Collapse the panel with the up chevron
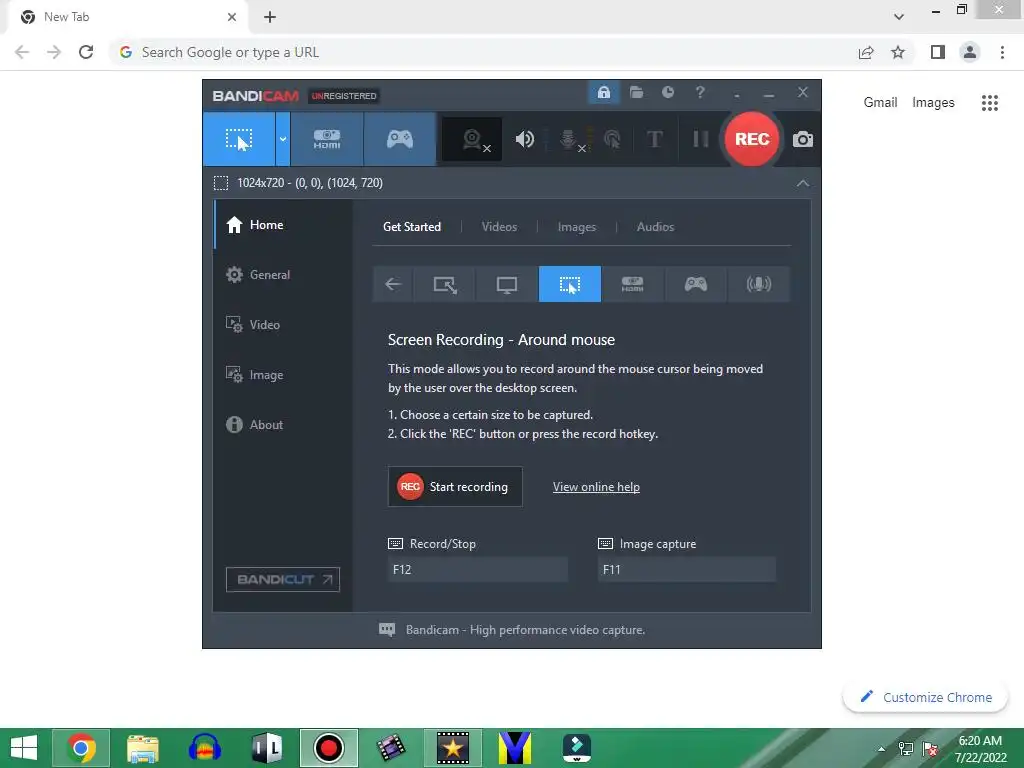 click(803, 183)
